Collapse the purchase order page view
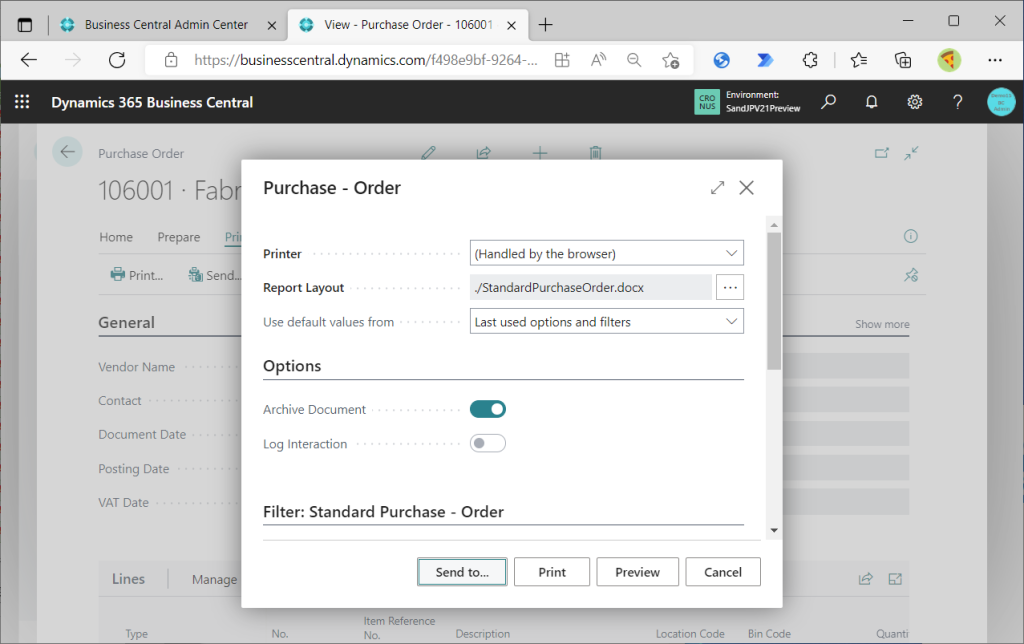Image resolution: width=1024 pixels, height=644 pixels. (911, 153)
